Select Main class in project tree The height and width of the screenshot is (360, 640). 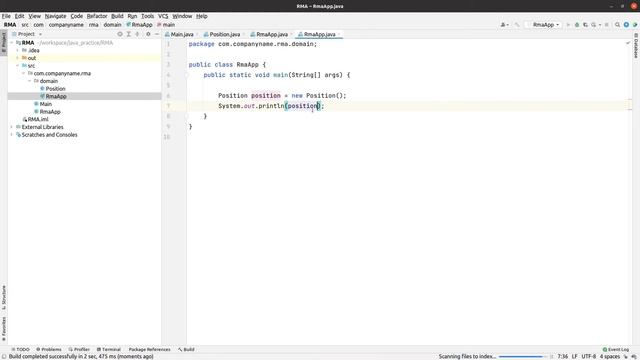tap(45, 104)
